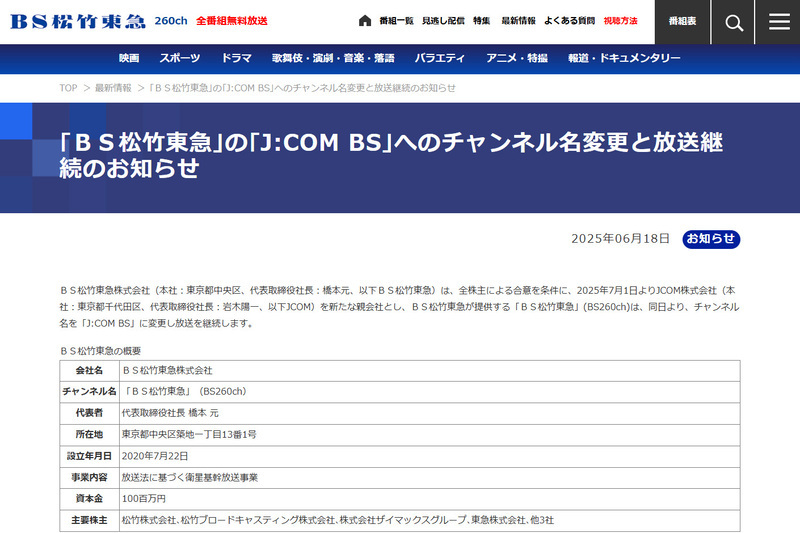Select 番組一覧 in top navigation
The height and width of the screenshot is (533, 800).
click(x=396, y=21)
